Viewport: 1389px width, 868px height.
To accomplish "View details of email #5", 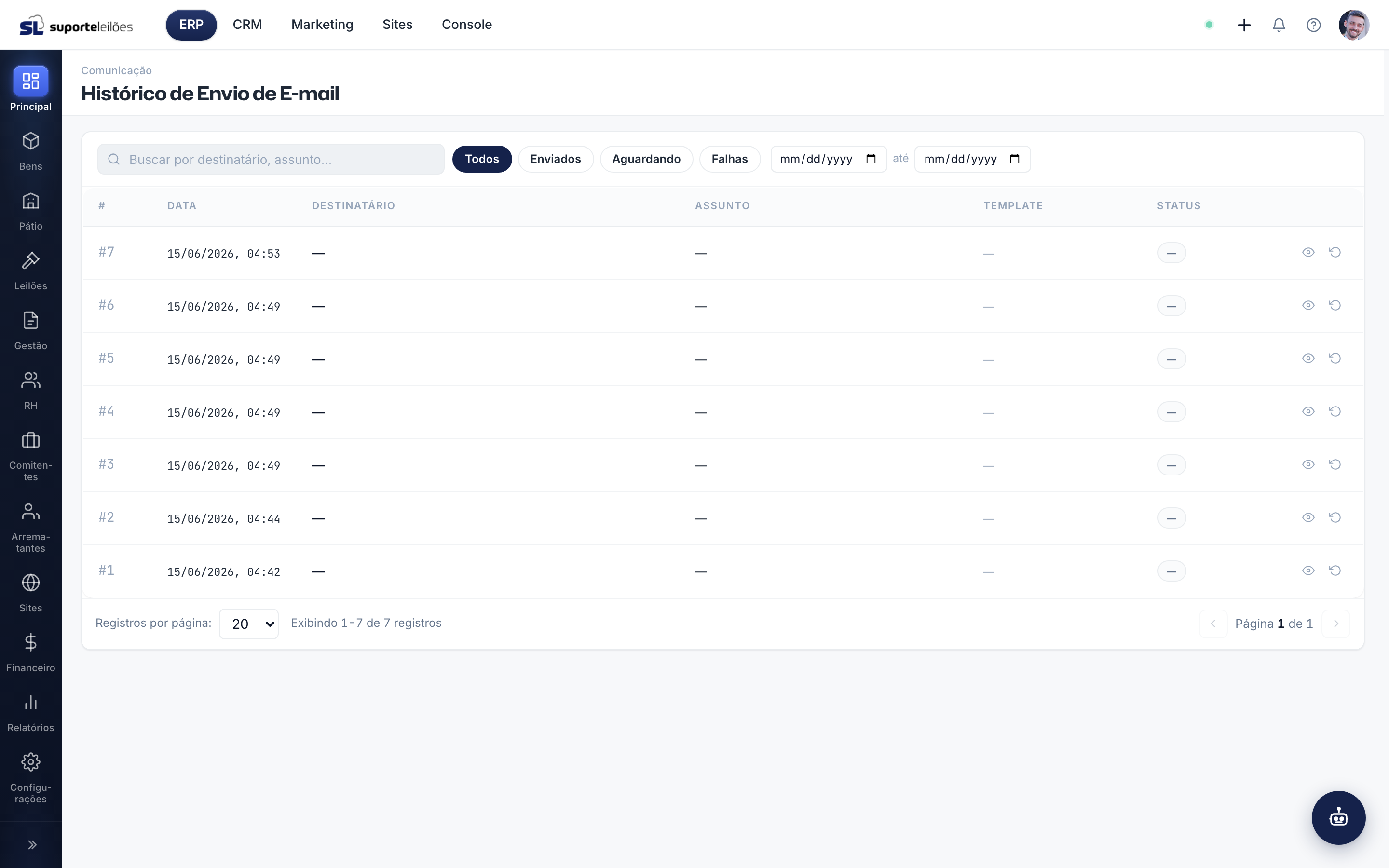I will click(x=1308, y=358).
